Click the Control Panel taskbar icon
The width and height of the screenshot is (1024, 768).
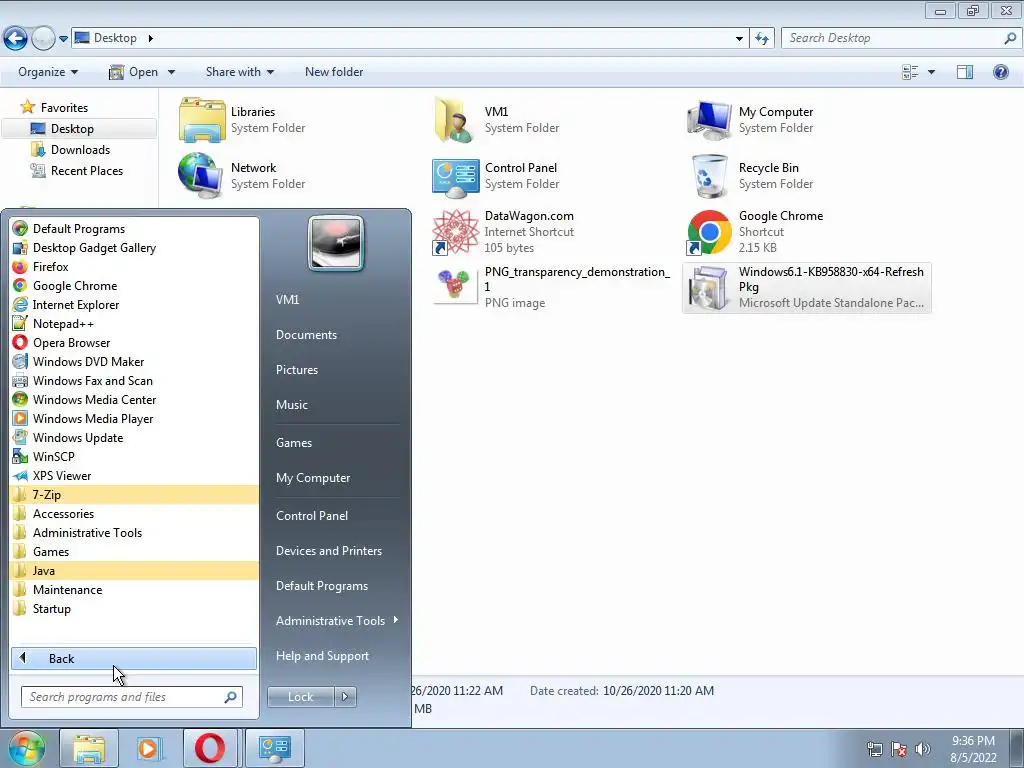[274, 748]
